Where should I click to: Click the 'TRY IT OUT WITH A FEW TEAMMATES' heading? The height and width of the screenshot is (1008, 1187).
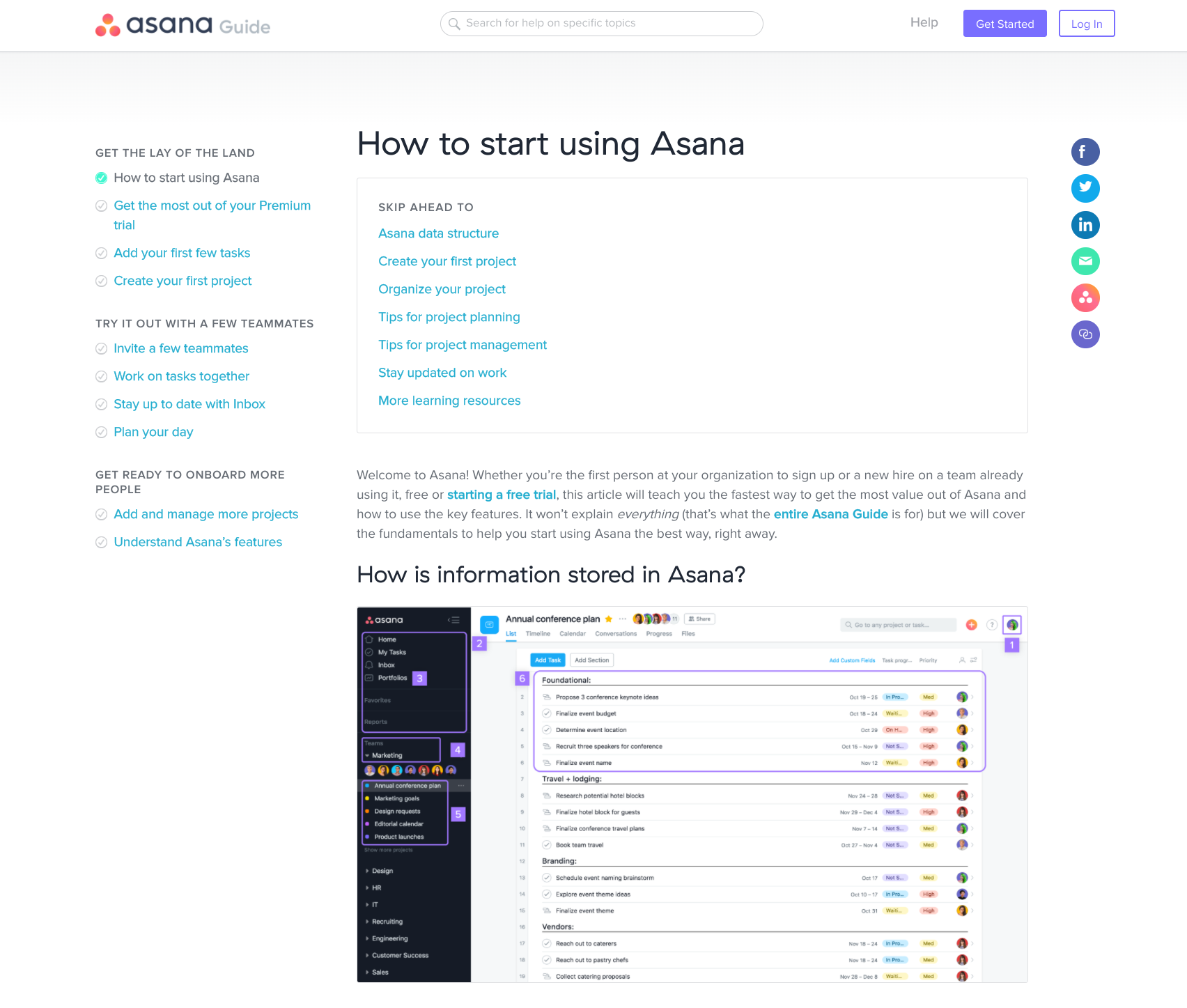click(205, 323)
